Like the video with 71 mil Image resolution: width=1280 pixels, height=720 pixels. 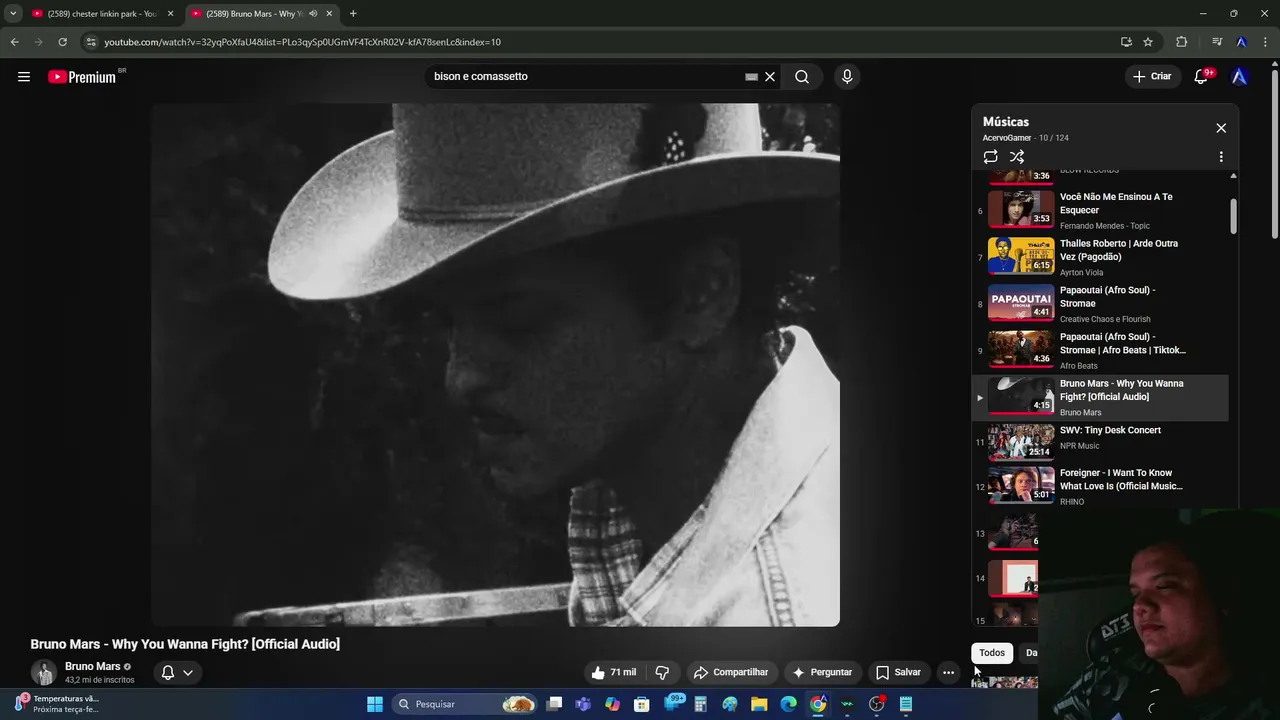pyautogui.click(x=614, y=672)
